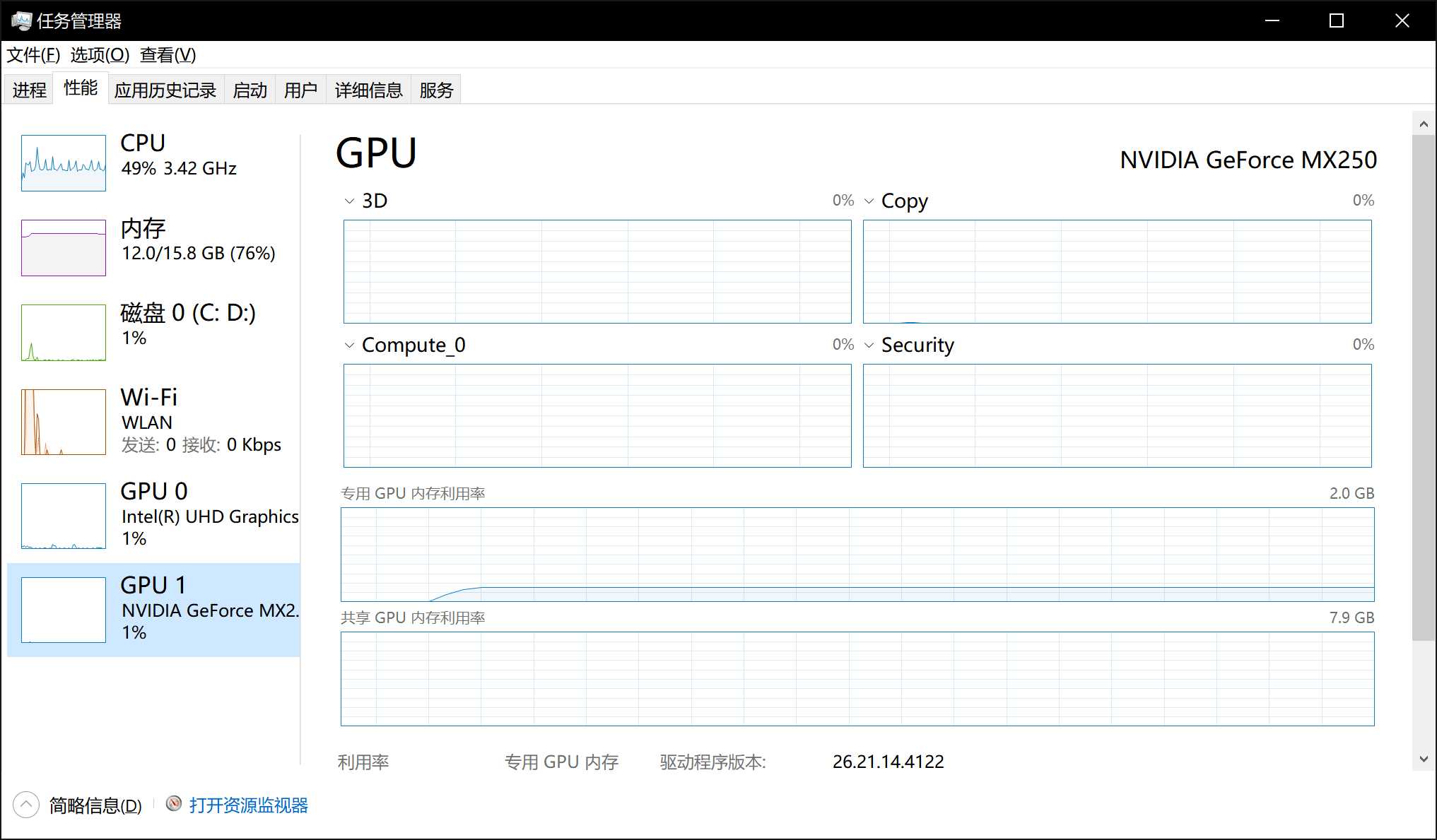This screenshot has width=1437, height=840.
Task: Open the 3D engine dropdown chevron
Action: tap(349, 201)
